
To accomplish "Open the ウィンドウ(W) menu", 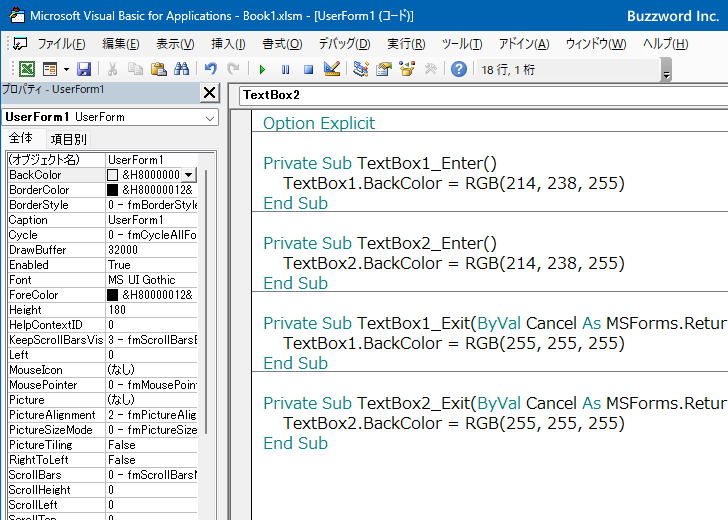I will click(x=596, y=44).
